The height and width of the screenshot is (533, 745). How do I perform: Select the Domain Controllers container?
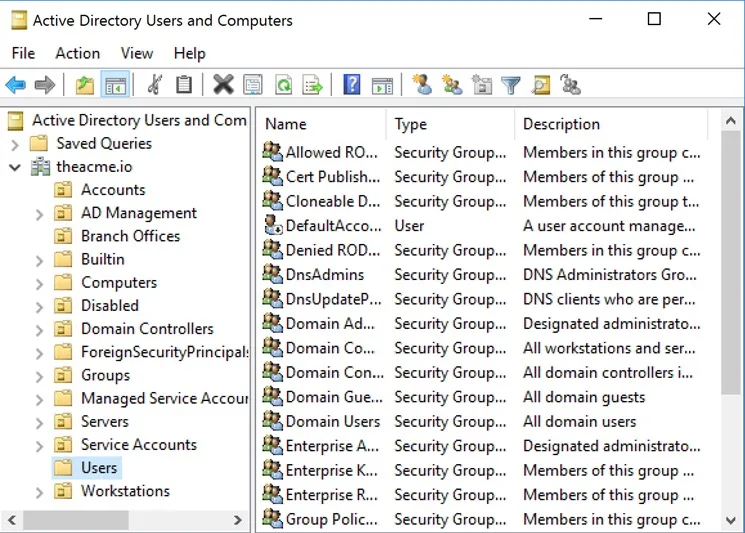(147, 329)
